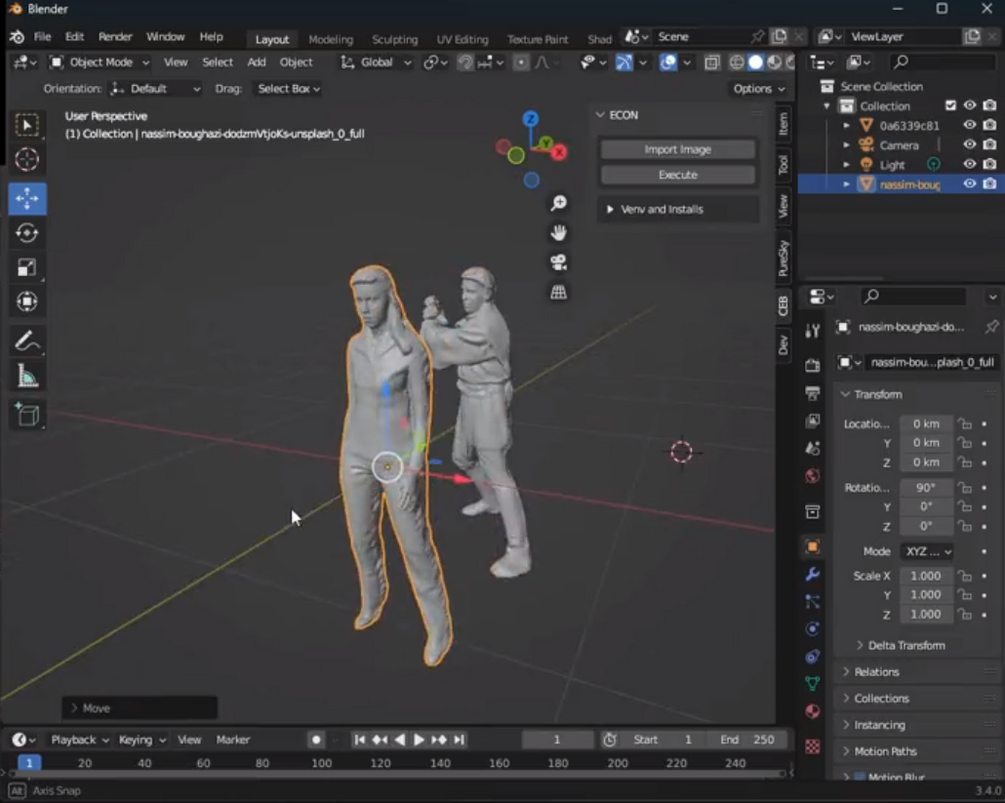Click the End frame 250 field
This screenshot has width=1005, height=803.
tap(746, 740)
